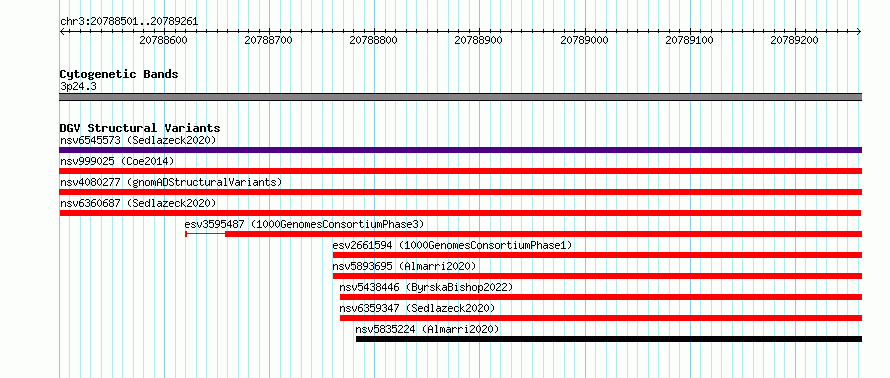Click the Cytogenetic Bands track title

(x=119, y=74)
